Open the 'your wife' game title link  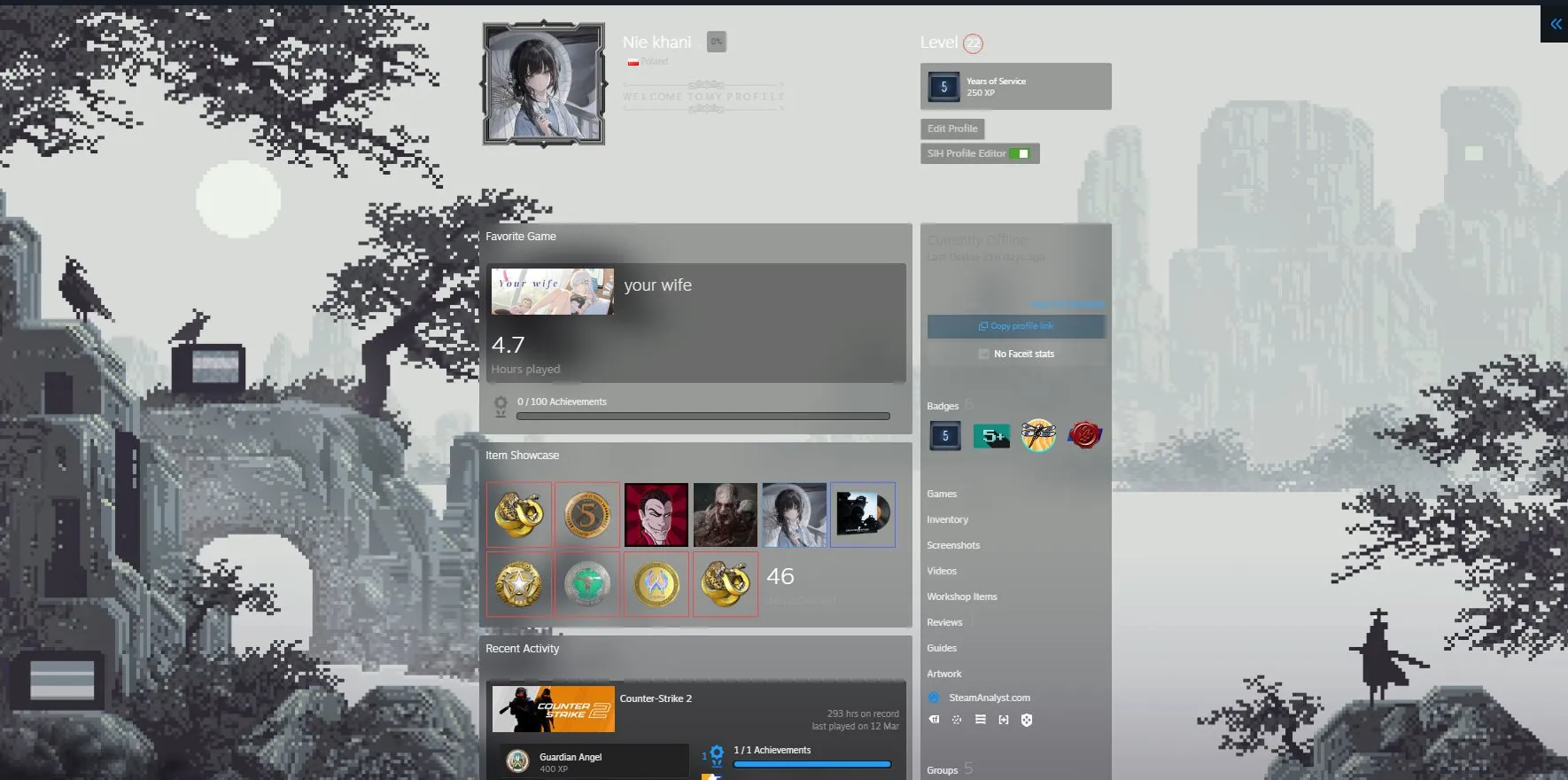(658, 285)
